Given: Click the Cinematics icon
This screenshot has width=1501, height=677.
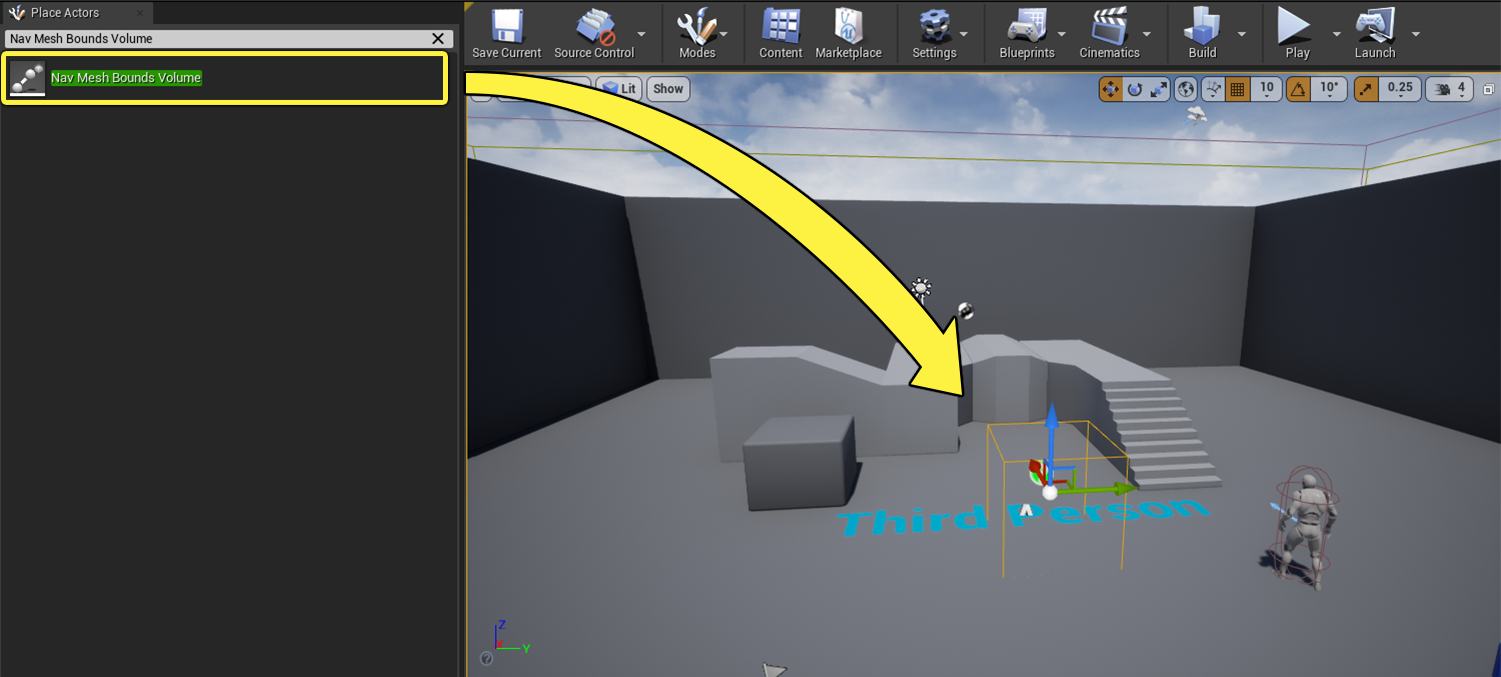Looking at the screenshot, I should pos(1111,30).
